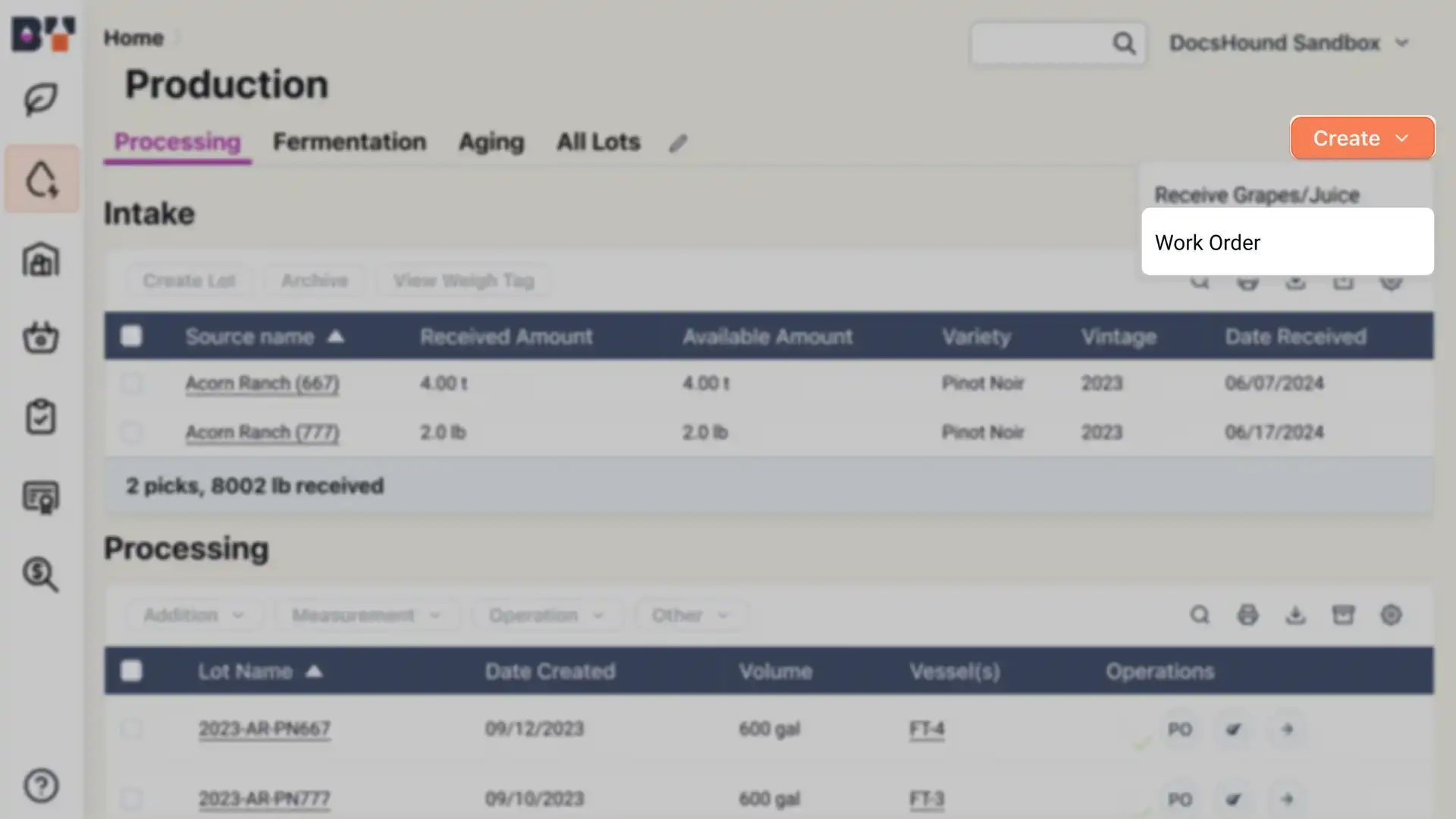Click the Work Order menu option

pos(1208,242)
